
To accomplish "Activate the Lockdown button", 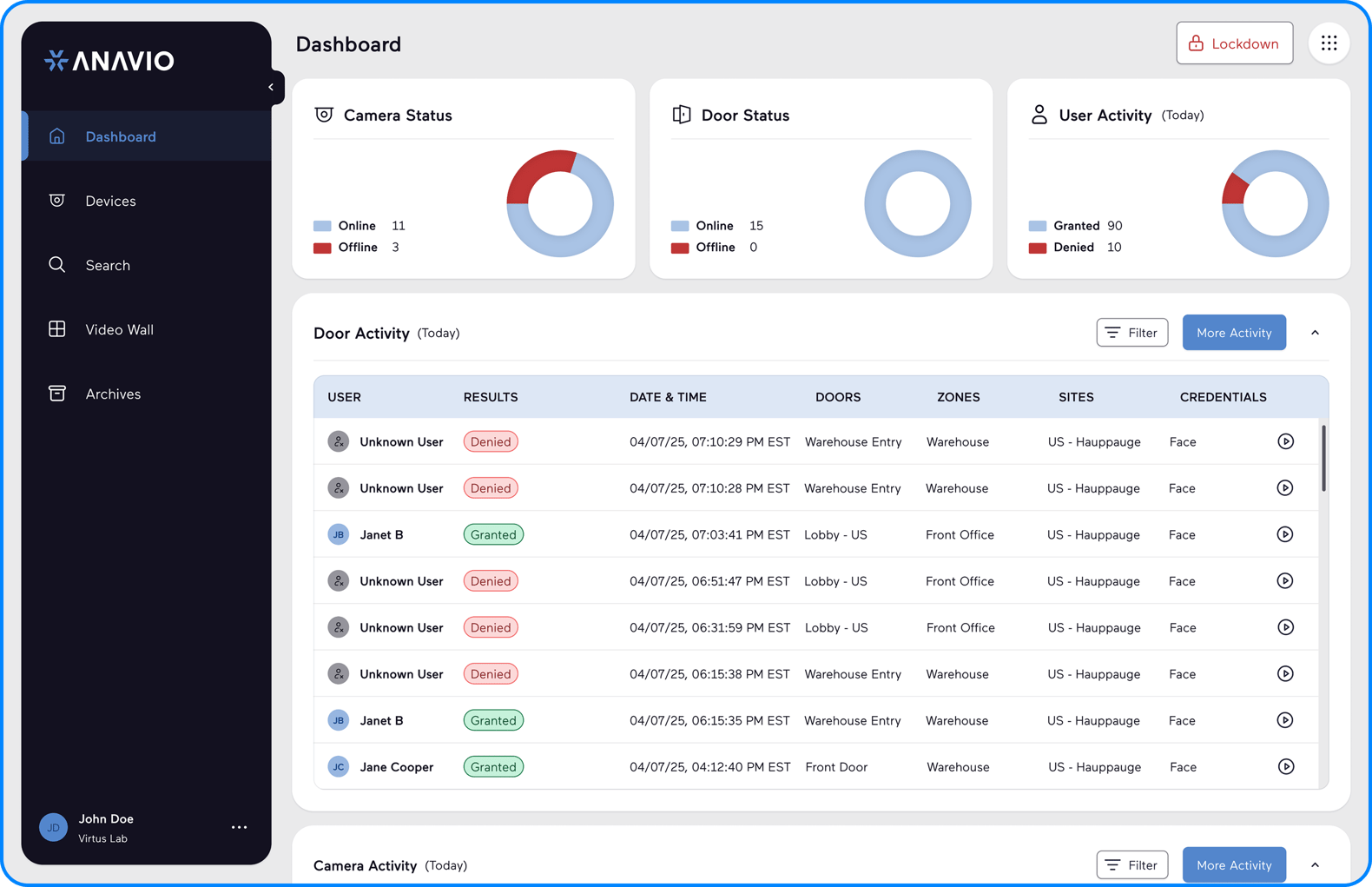I will pos(1234,43).
